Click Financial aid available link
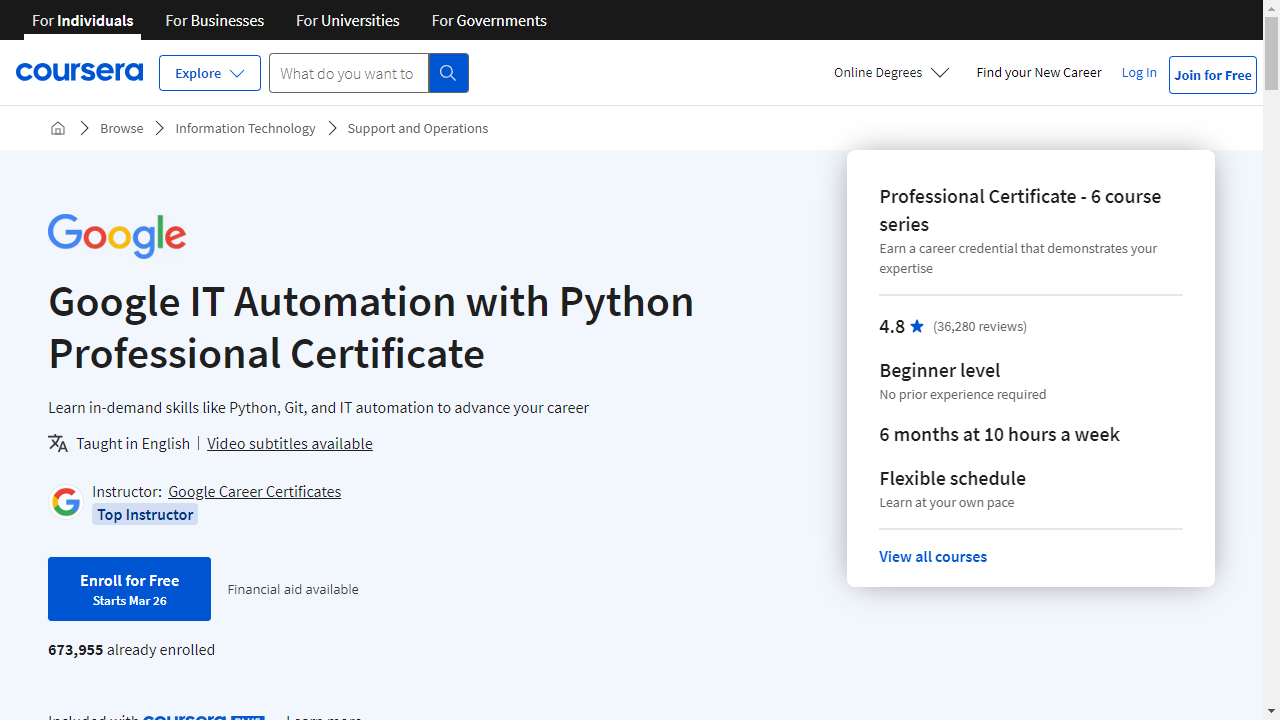This screenshot has width=1280, height=720. pyautogui.click(x=293, y=589)
